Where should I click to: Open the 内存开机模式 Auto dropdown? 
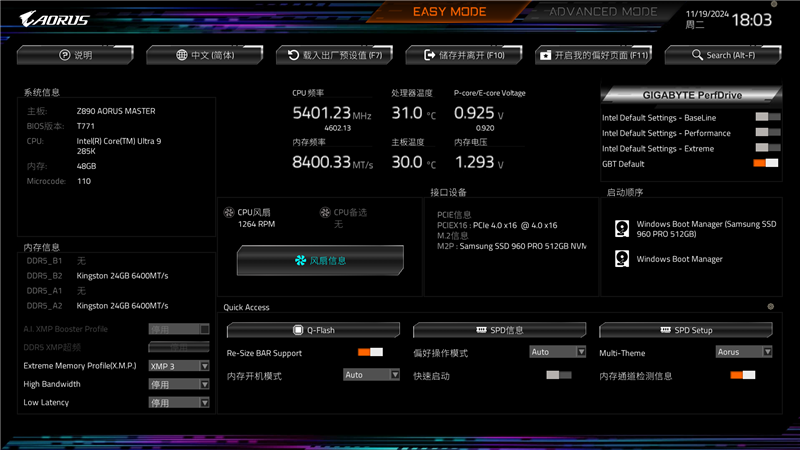(371, 375)
